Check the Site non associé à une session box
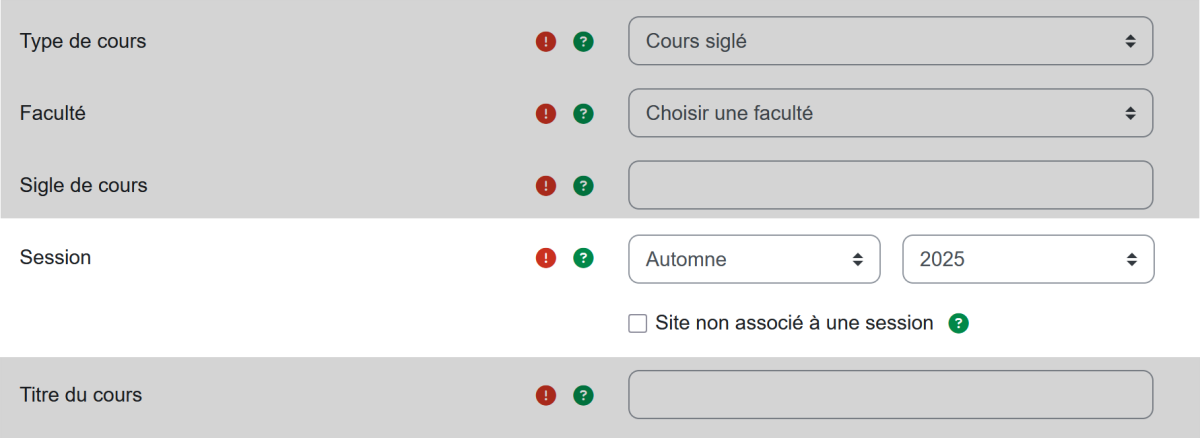This screenshot has width=1200, height=438. 637,324
